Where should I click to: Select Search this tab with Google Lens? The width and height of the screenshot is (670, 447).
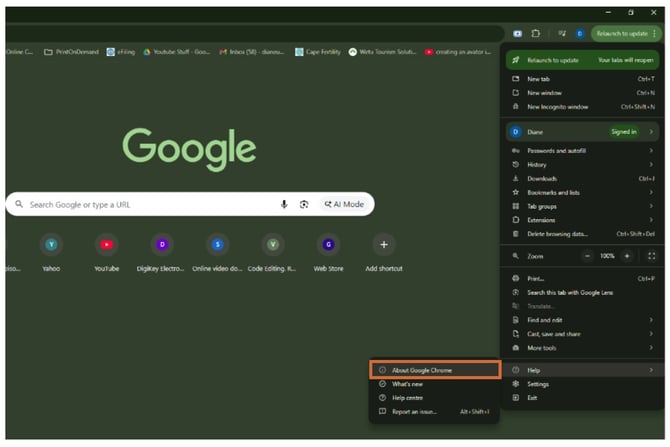coord(582,292)
